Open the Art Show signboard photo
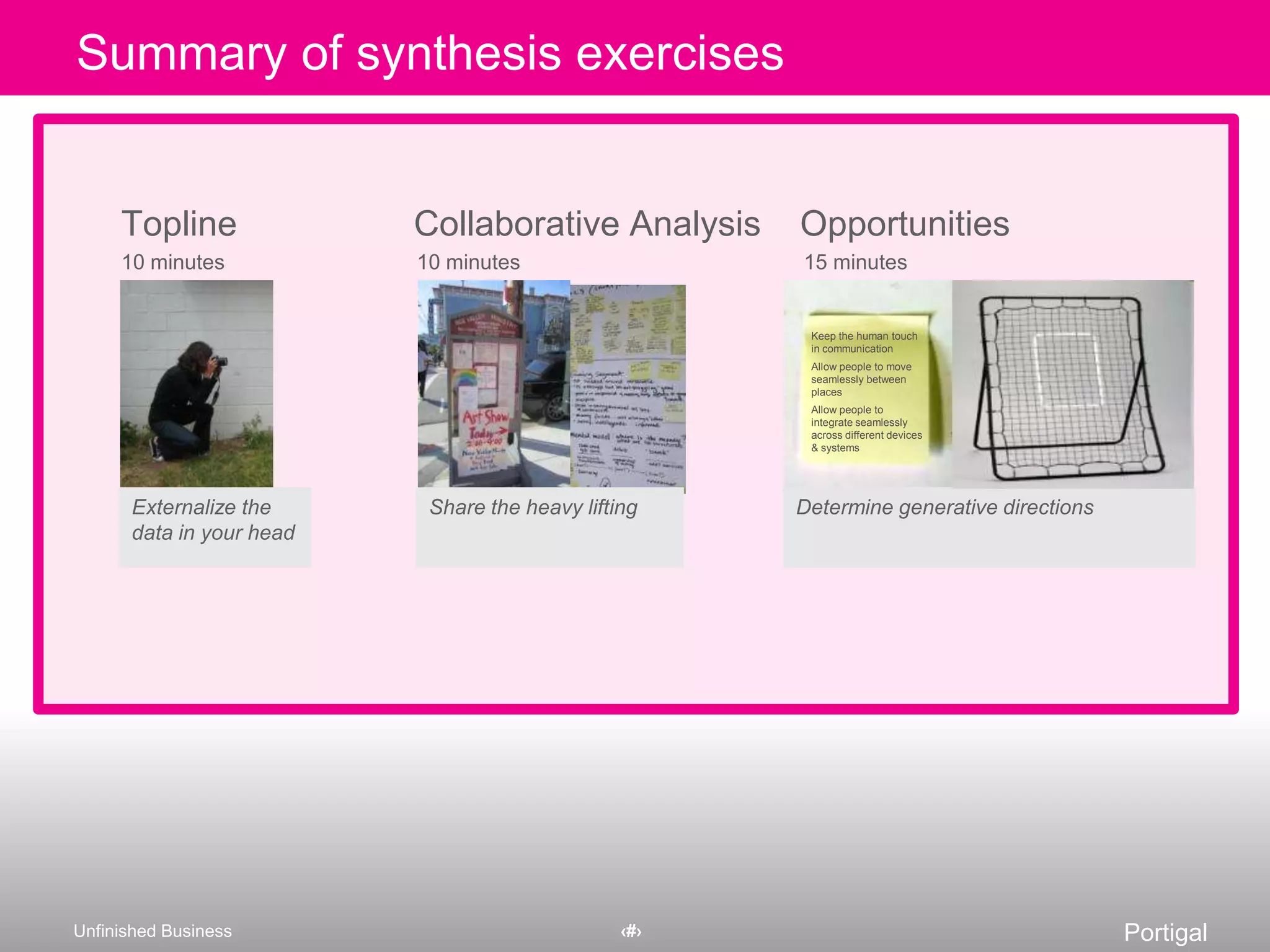Screen dimensions: 1270x952 click(494, 384)
